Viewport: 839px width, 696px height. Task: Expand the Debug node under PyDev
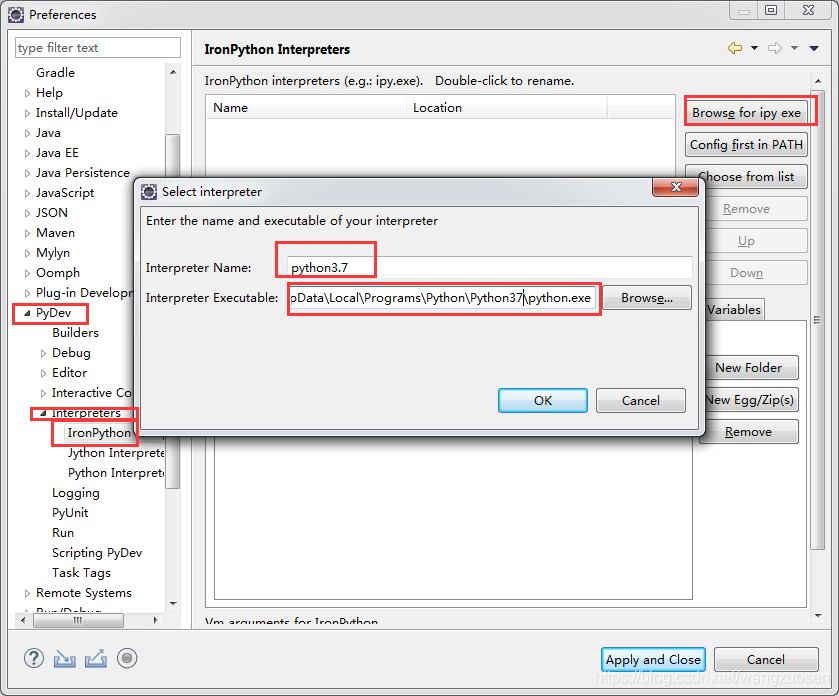(43, 354)
